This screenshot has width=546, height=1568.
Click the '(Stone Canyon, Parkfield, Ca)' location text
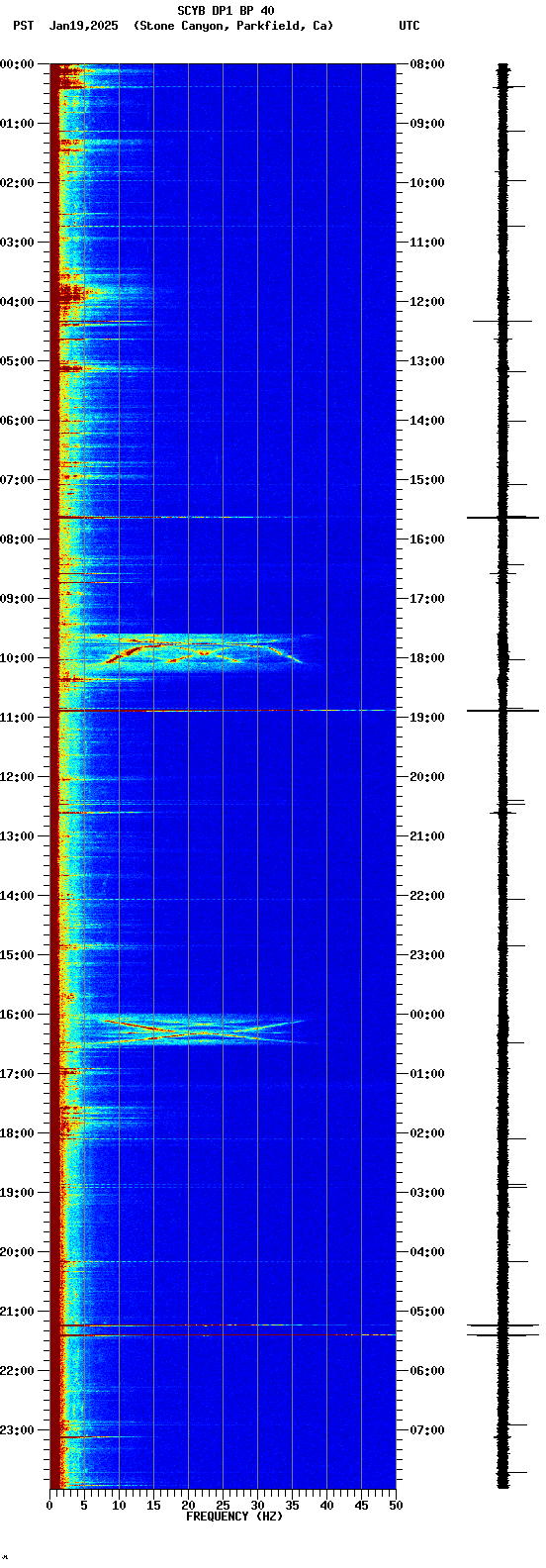click(x=233, y=26)
